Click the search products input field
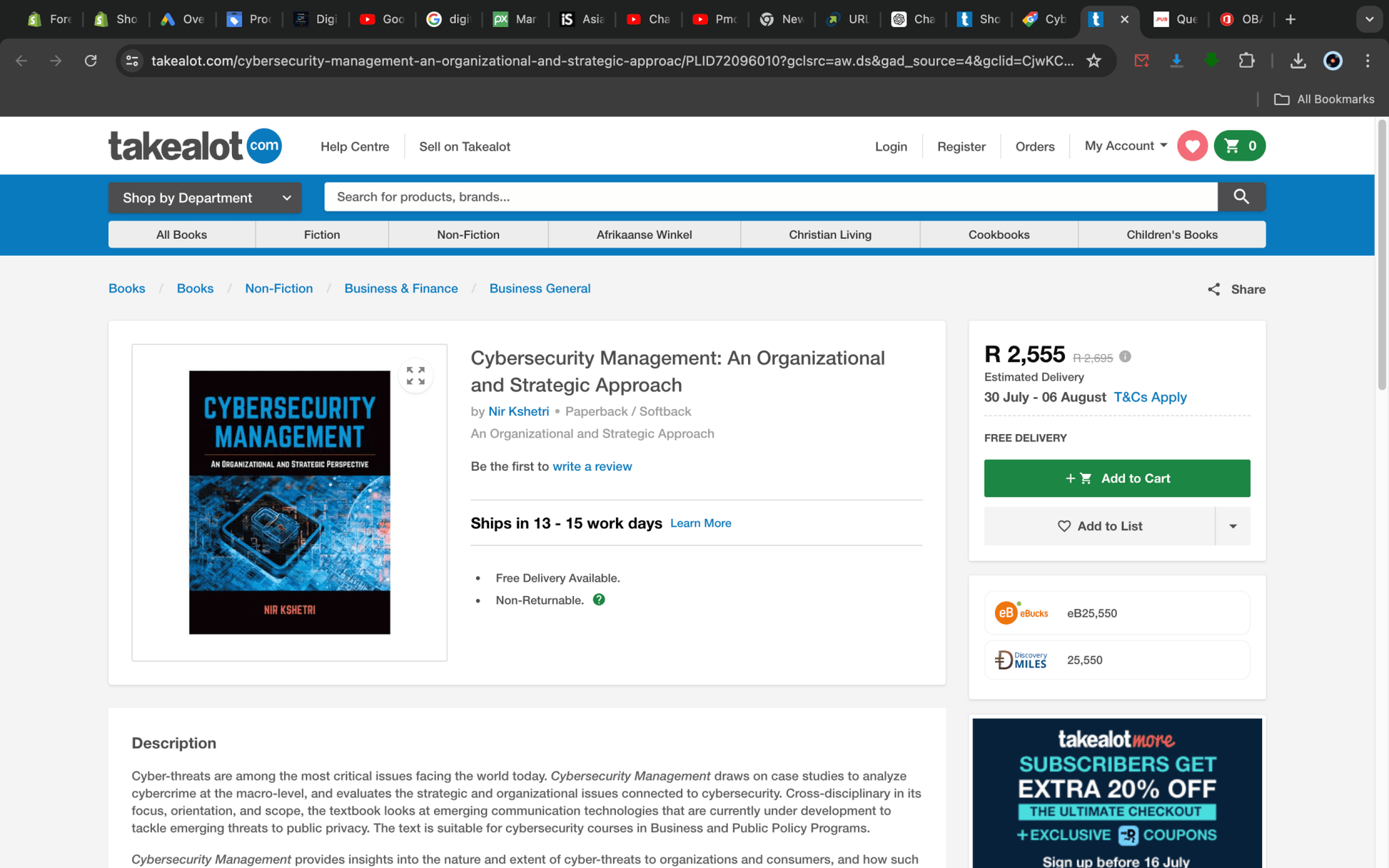 pyautogui.click(x=771, y=196)
